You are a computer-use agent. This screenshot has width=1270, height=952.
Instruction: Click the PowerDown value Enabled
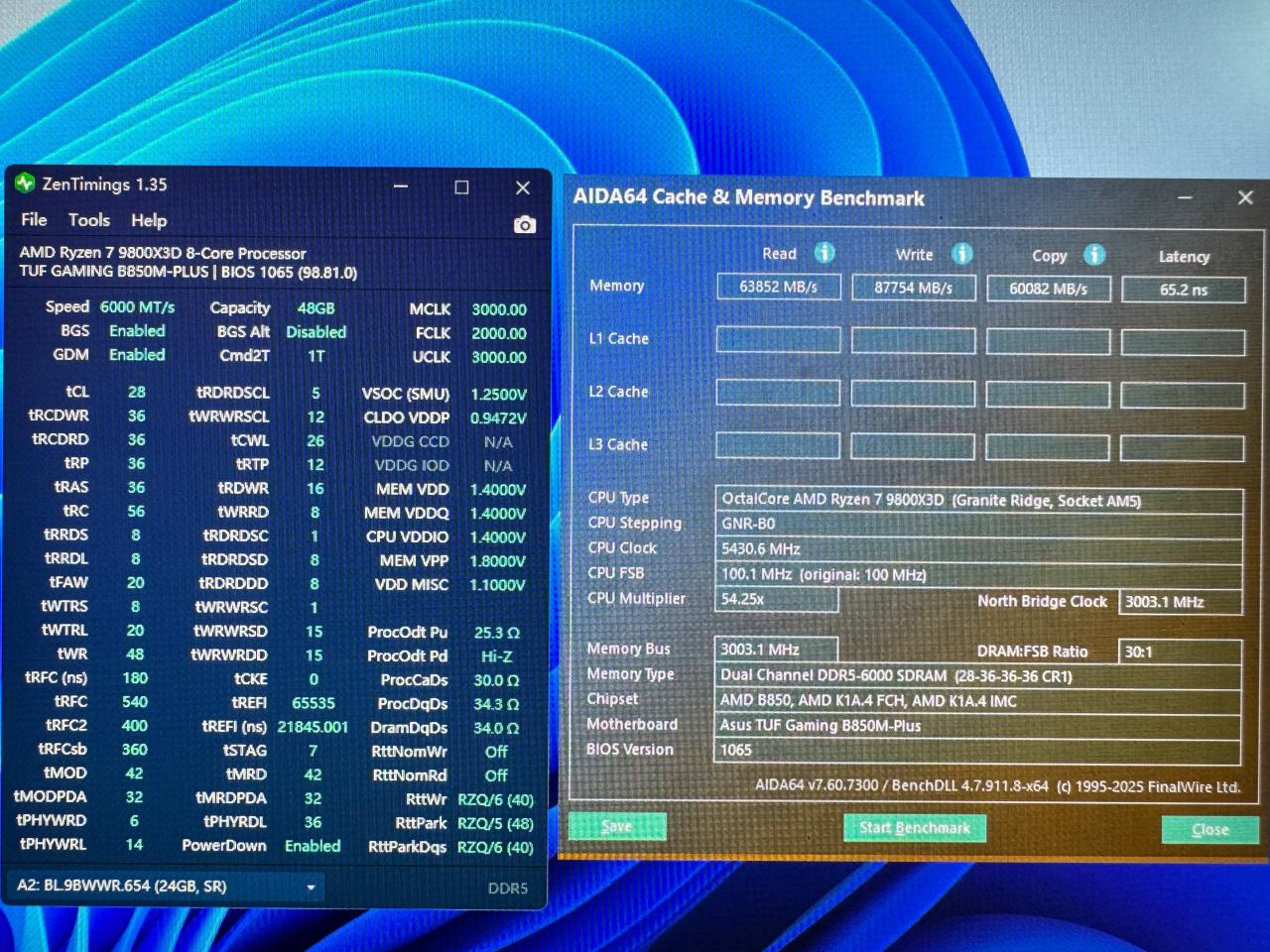pyautogui.click(x=313, y=846)
